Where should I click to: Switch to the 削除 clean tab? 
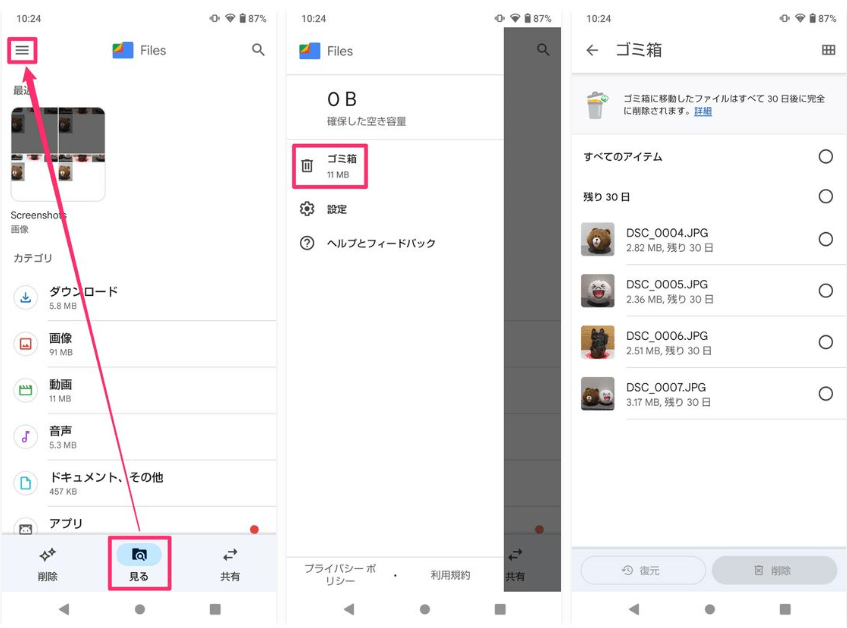[x=47, y=564]
